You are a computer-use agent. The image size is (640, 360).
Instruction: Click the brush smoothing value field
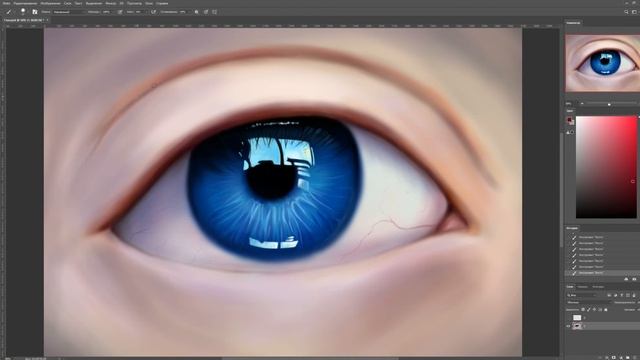coord(183,12)
